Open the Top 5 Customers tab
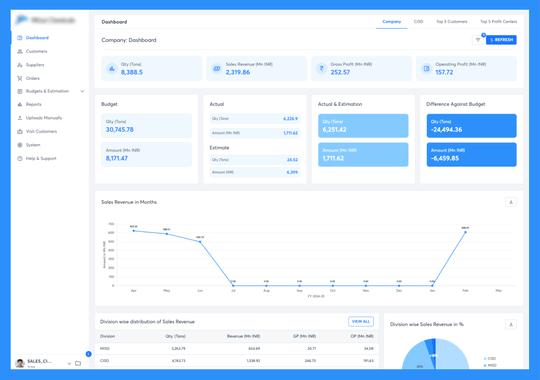The width and height of the screenshot is (540, 380). [451, 22]
